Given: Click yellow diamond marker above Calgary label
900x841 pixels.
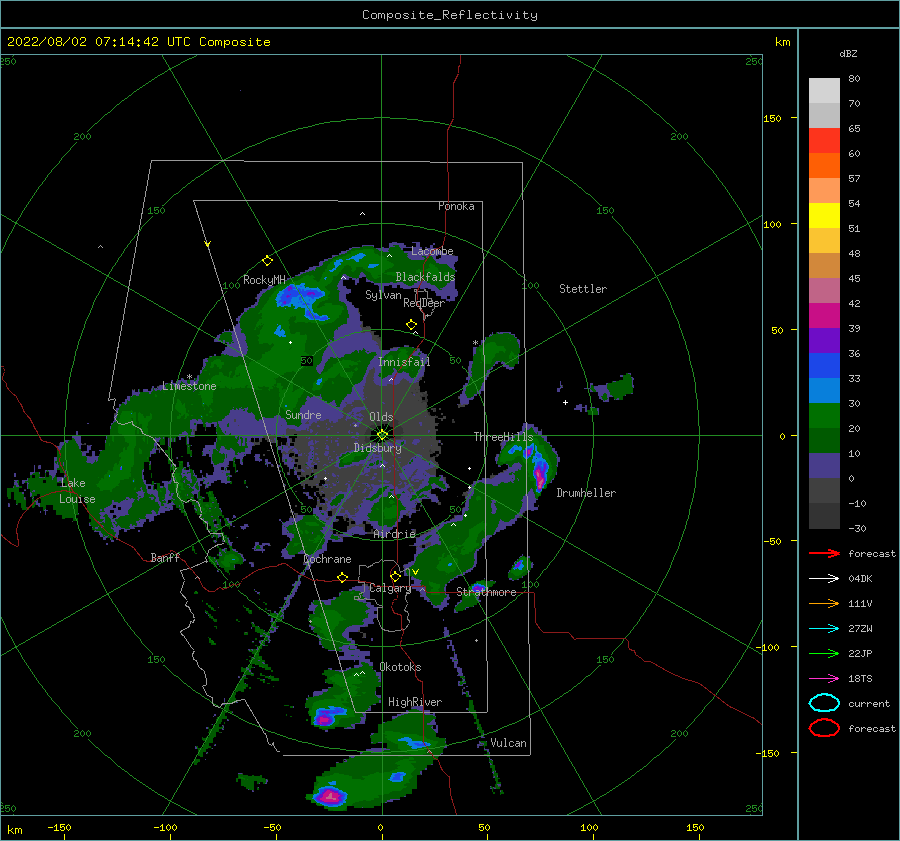Looking at the screenshot, I should click(x=395, y=576).
